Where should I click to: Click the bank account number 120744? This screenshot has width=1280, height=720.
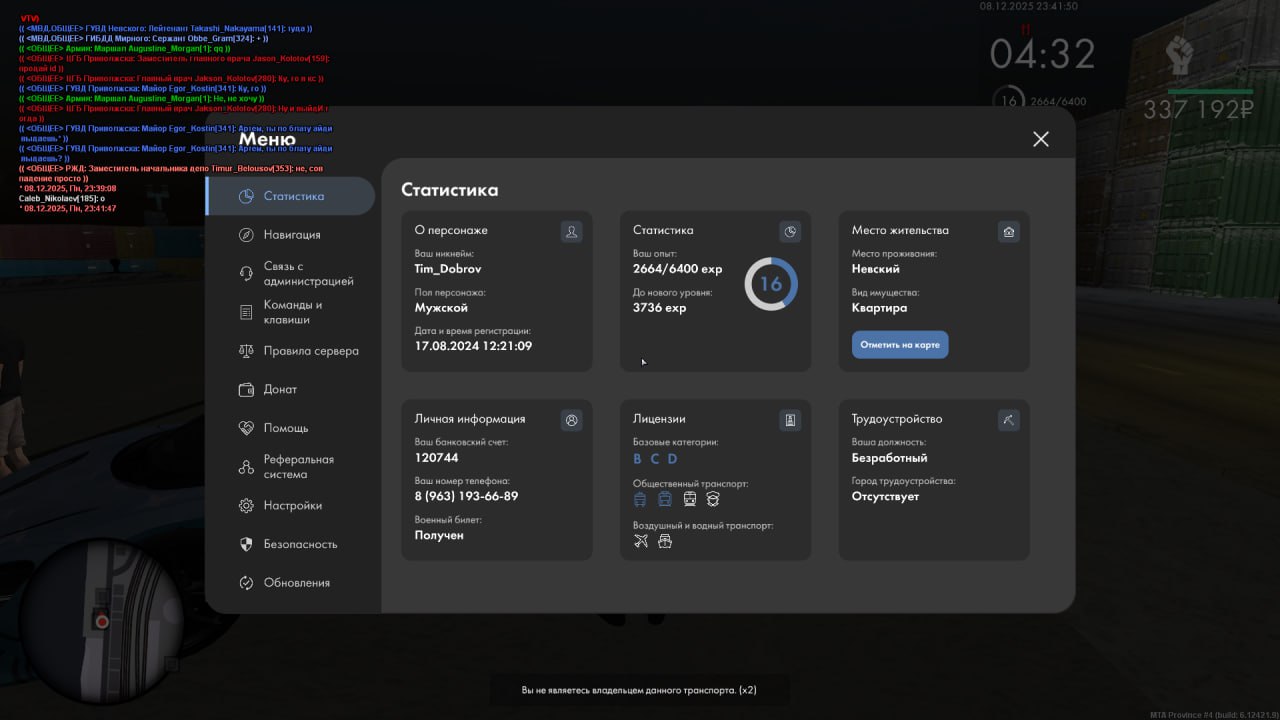[437, 457]
